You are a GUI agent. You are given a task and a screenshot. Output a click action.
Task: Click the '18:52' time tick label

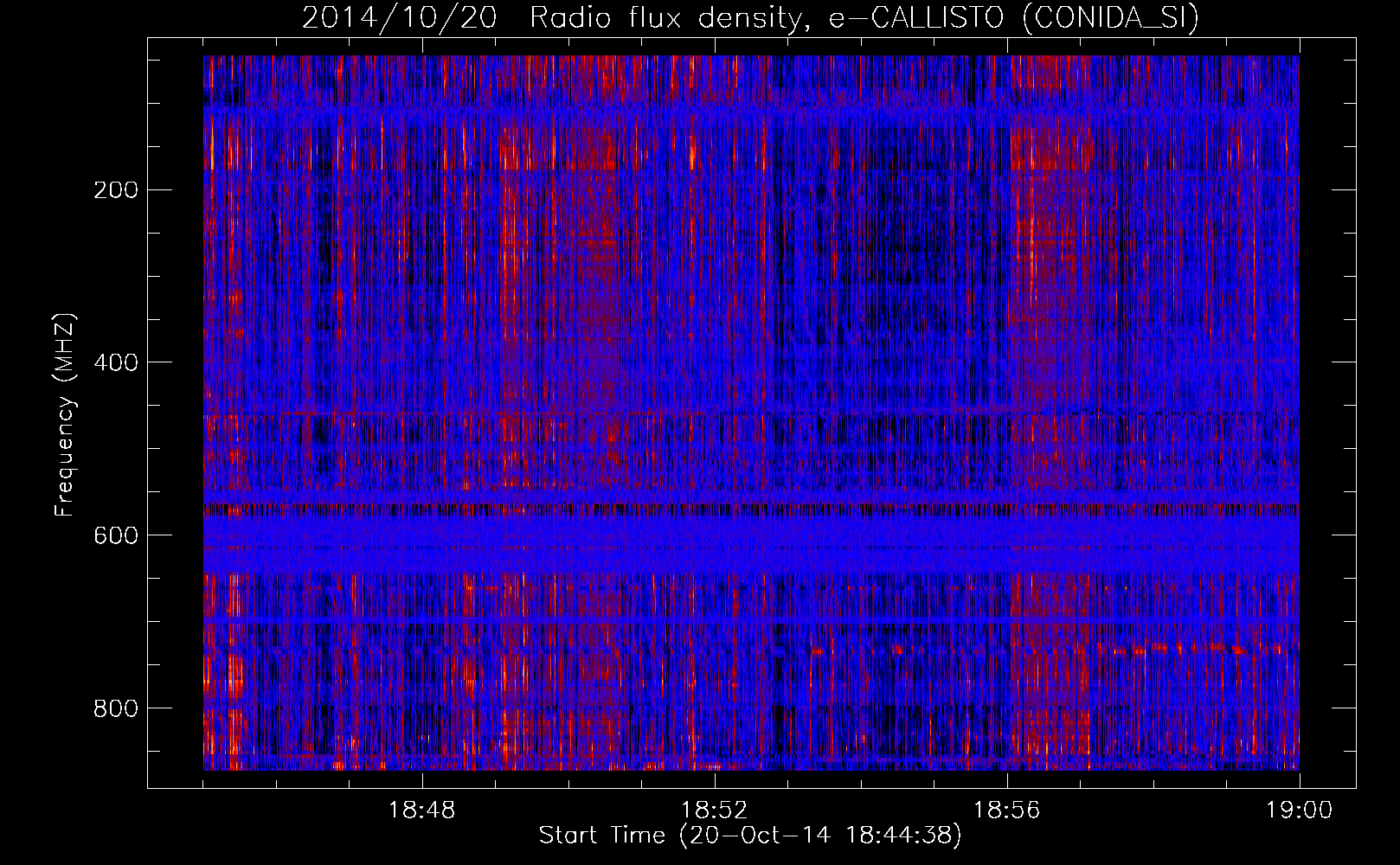(715, 811)
